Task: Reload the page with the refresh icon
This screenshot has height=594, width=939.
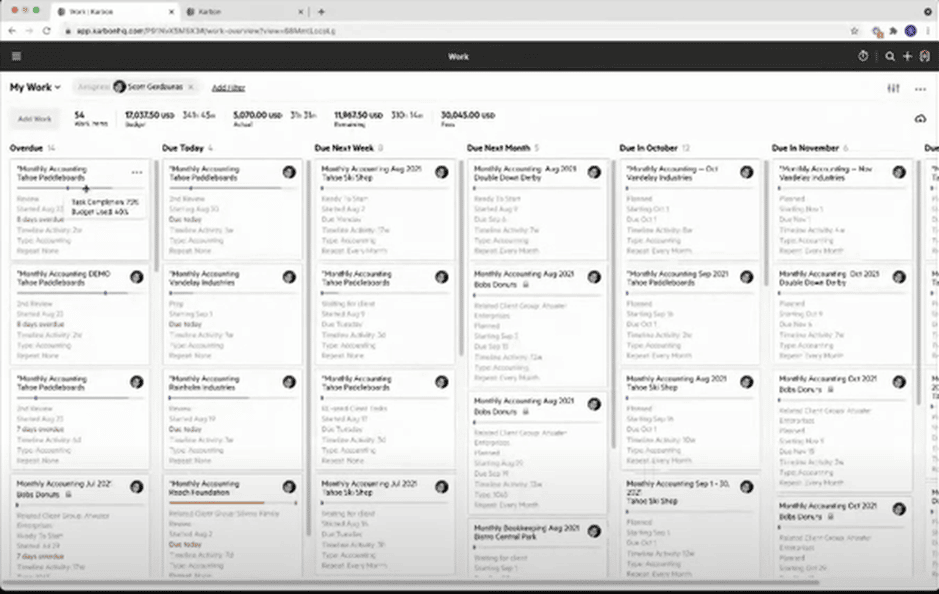Action: [x=47, y=31]
